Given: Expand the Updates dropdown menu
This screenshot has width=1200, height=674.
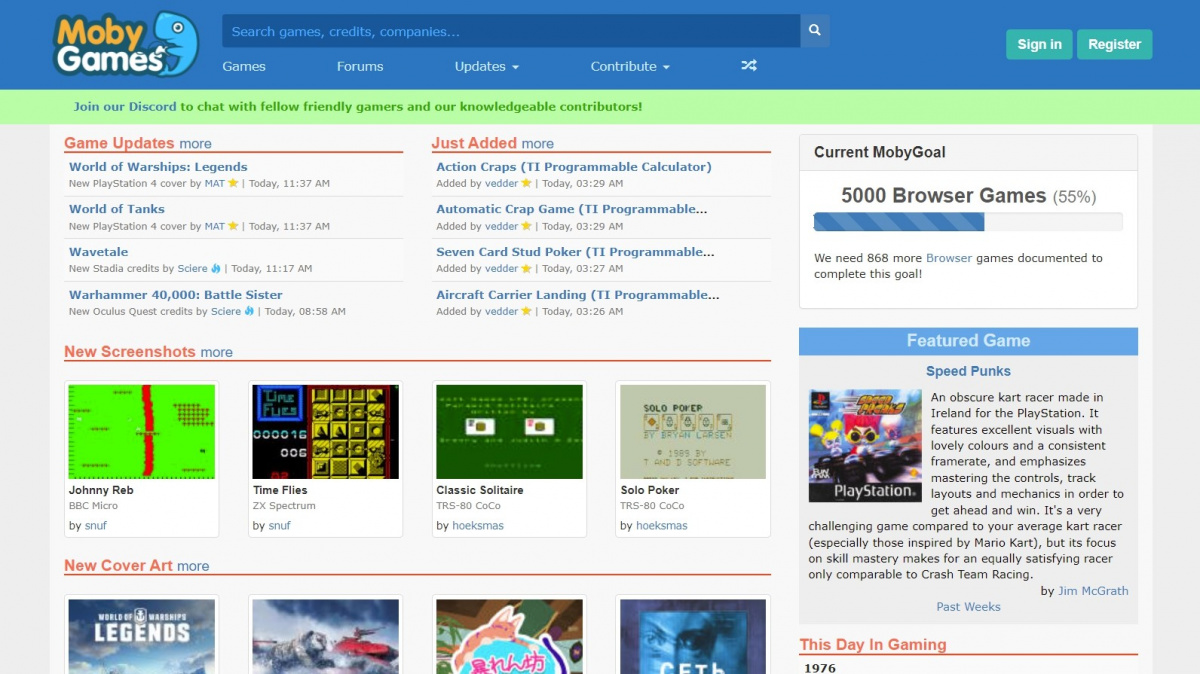Looking at the screenshot, I should point(486,66).
